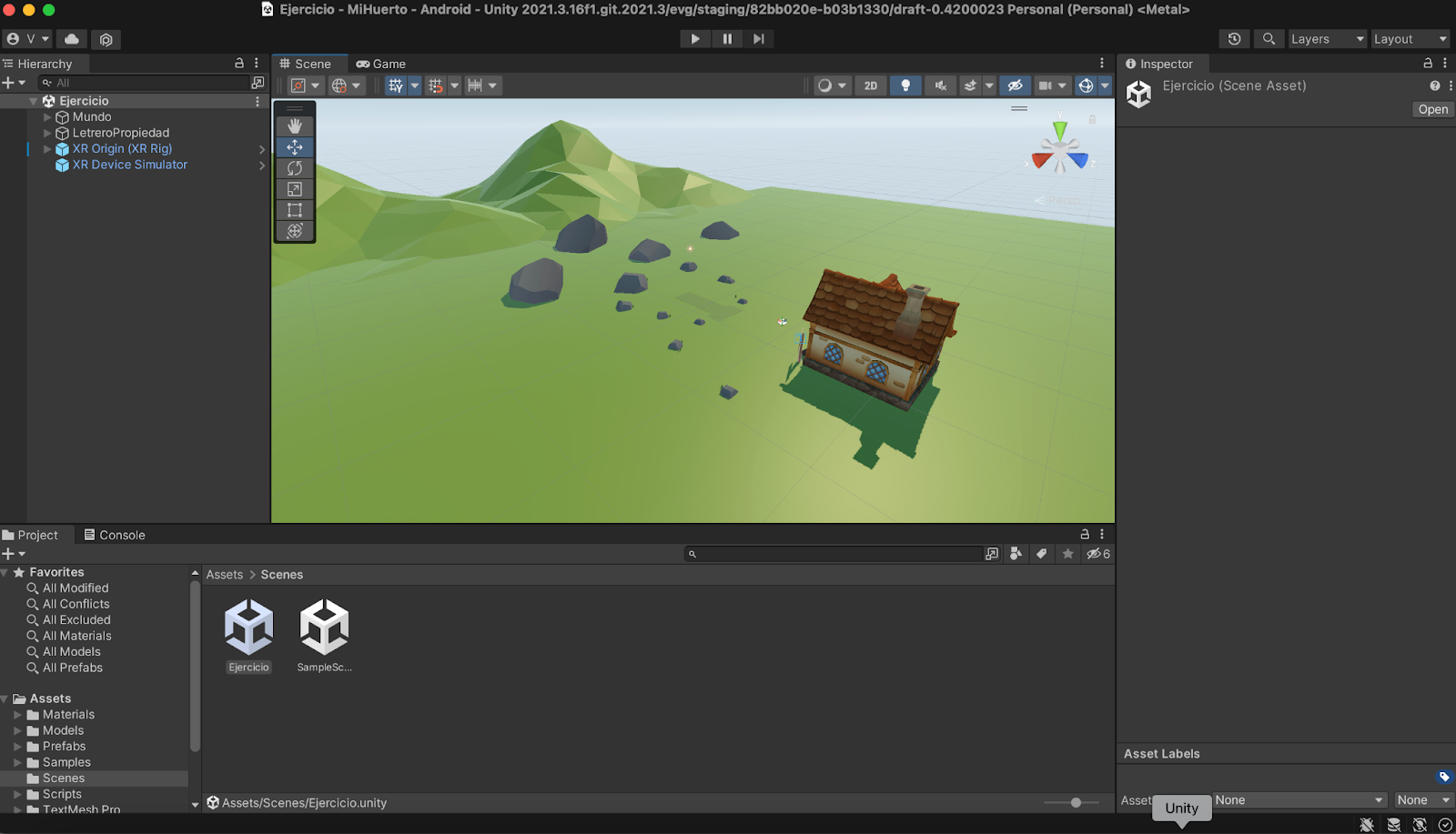The width and height of the screenshot is (1456, 834).
Task: Open Gizmos dropdown arrow
Action: point(1105,85)
